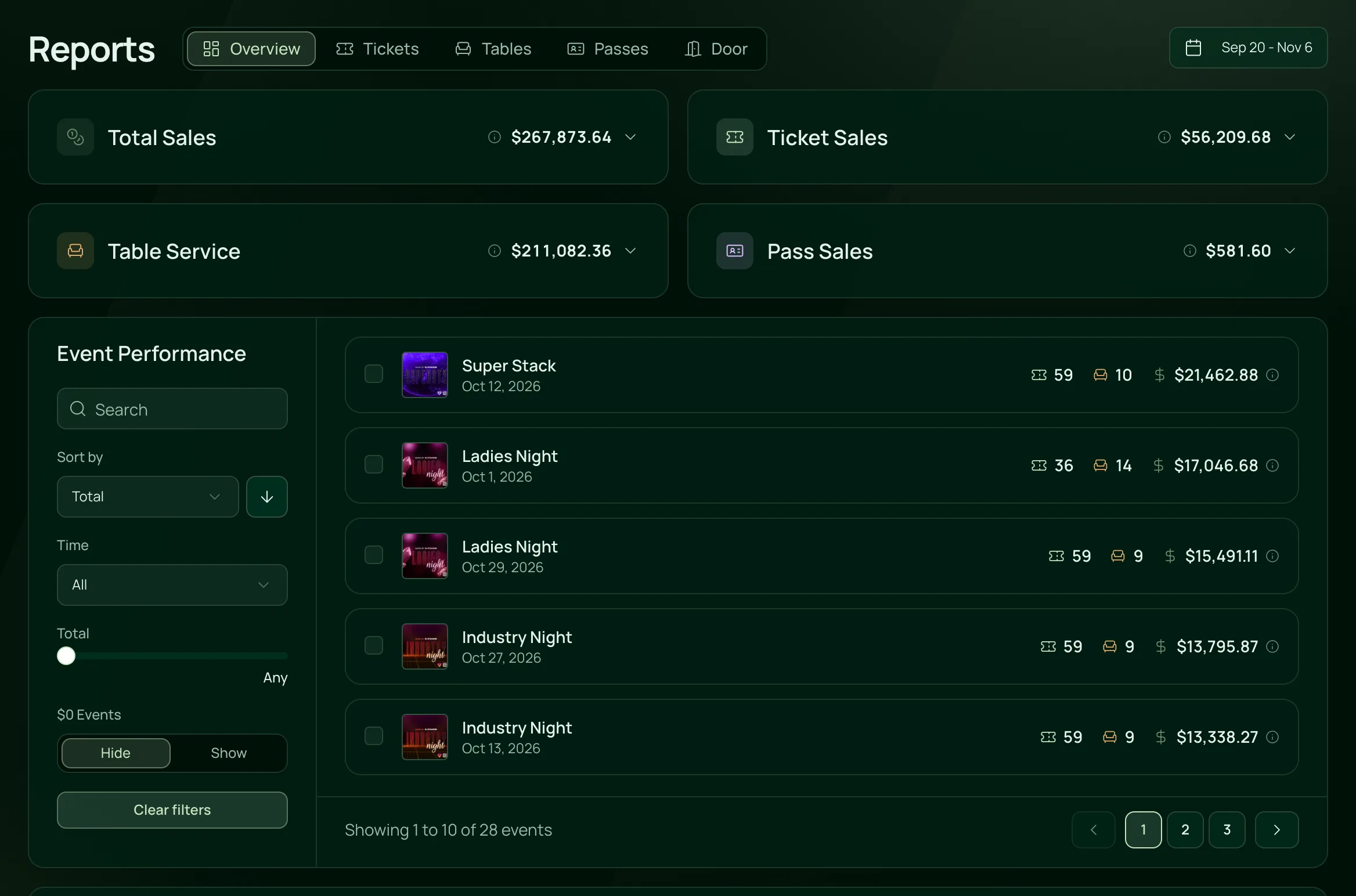
Task: Click the Total Sales coins icon
Action: pos(75,137)
